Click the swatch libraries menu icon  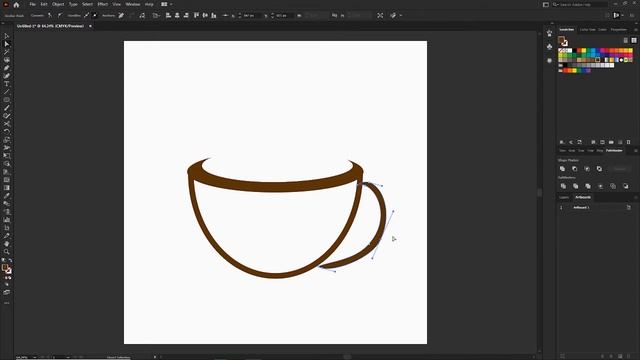click(562, 142)
